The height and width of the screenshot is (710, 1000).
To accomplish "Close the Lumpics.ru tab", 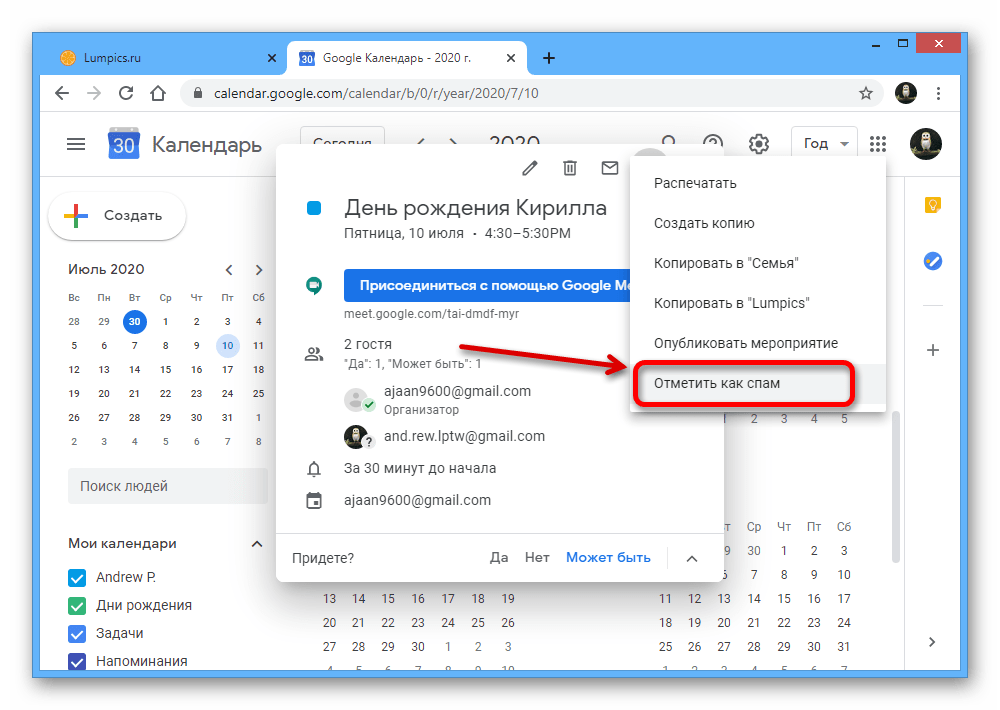I will [272, 58].
